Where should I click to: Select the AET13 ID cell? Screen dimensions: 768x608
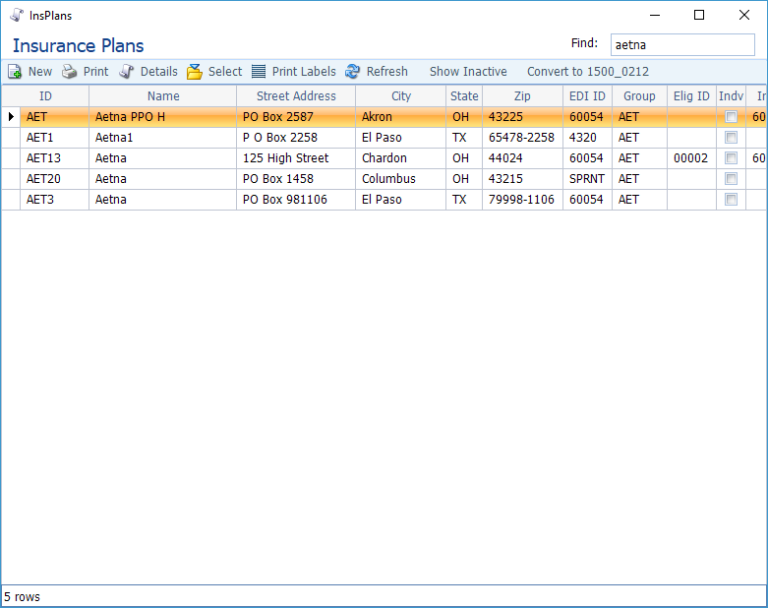point(54,158)
